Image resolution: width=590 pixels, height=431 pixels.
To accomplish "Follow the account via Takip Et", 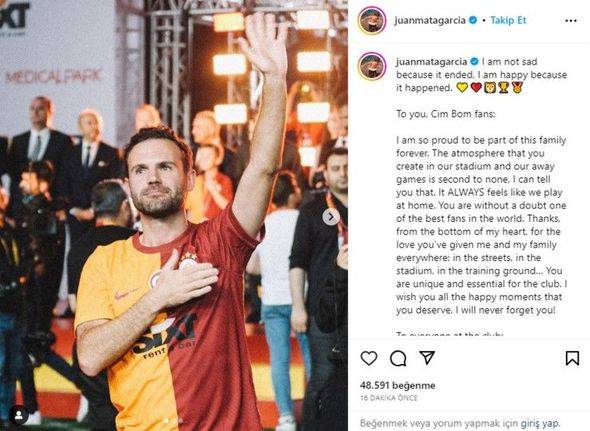I will (x=508, y=20).
